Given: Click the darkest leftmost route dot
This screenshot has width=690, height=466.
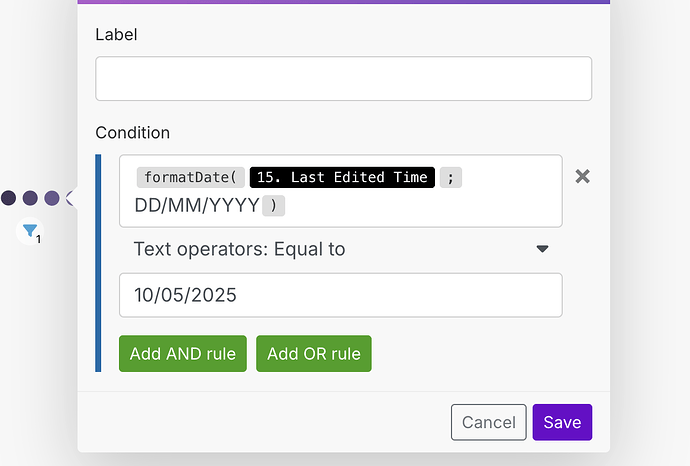Looking at the screenshot, I should [x=9, y=198].
